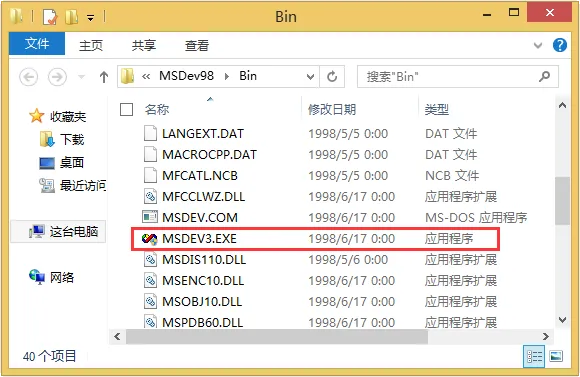580x377 pixels.
Task: Click the blue Help question mark icon
Action: [560, 45]
